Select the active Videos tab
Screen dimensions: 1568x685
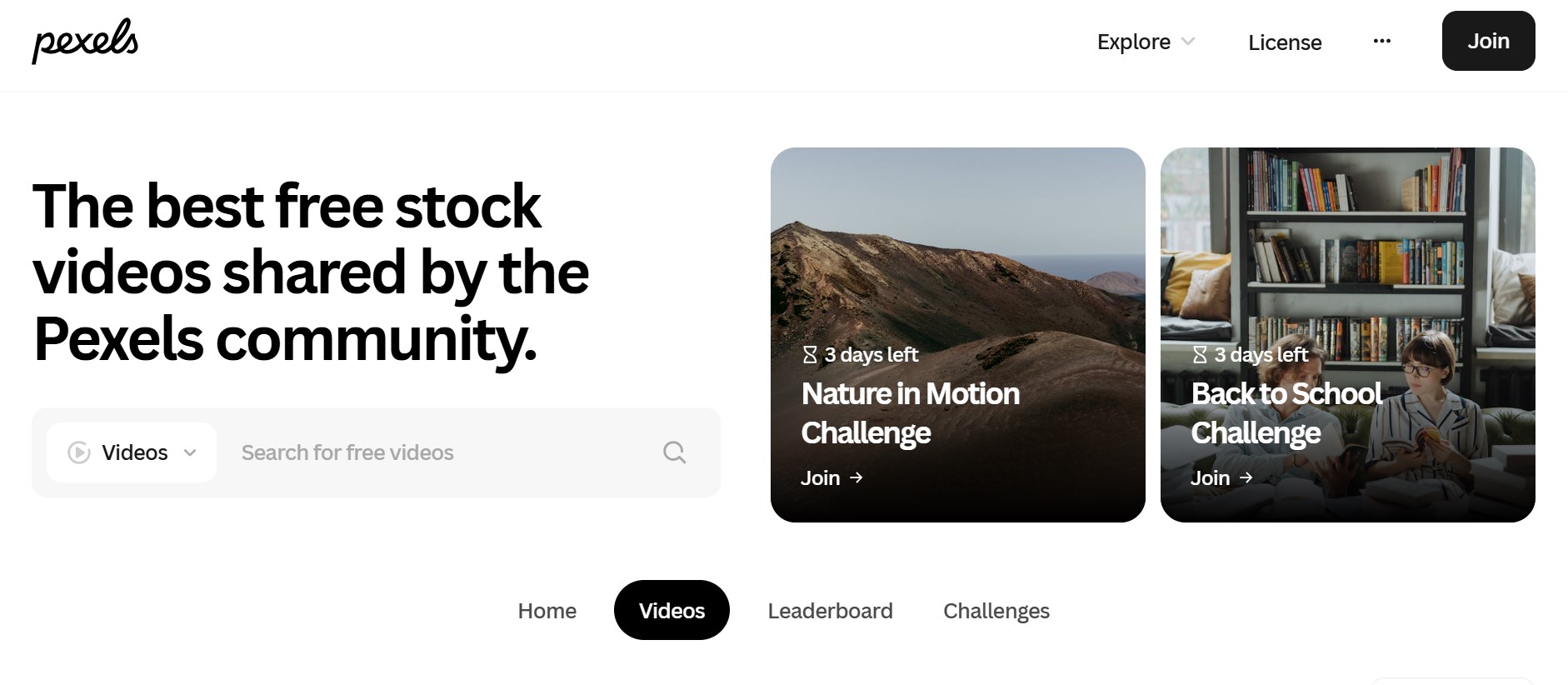[x=672, y=610]
